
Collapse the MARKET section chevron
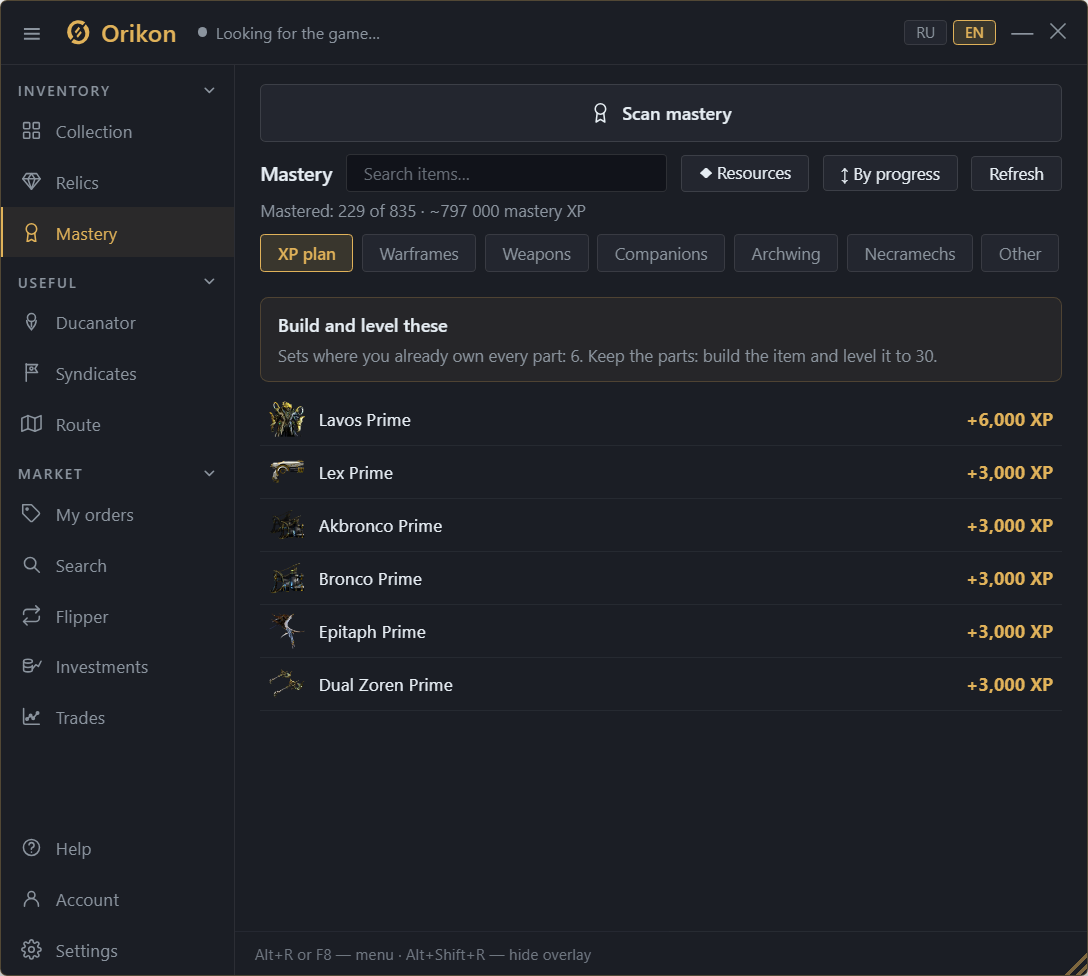coord(209,473)
